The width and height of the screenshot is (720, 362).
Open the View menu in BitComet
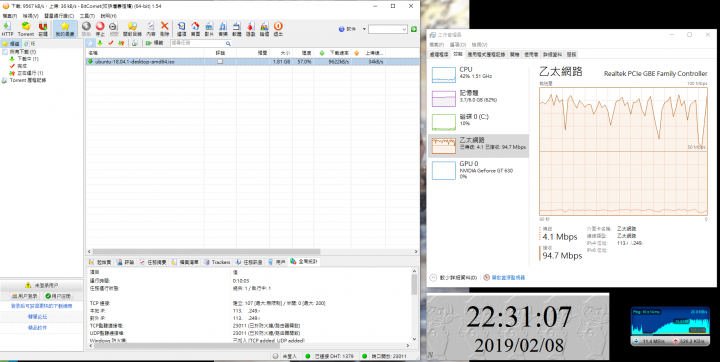coord(31,16)
